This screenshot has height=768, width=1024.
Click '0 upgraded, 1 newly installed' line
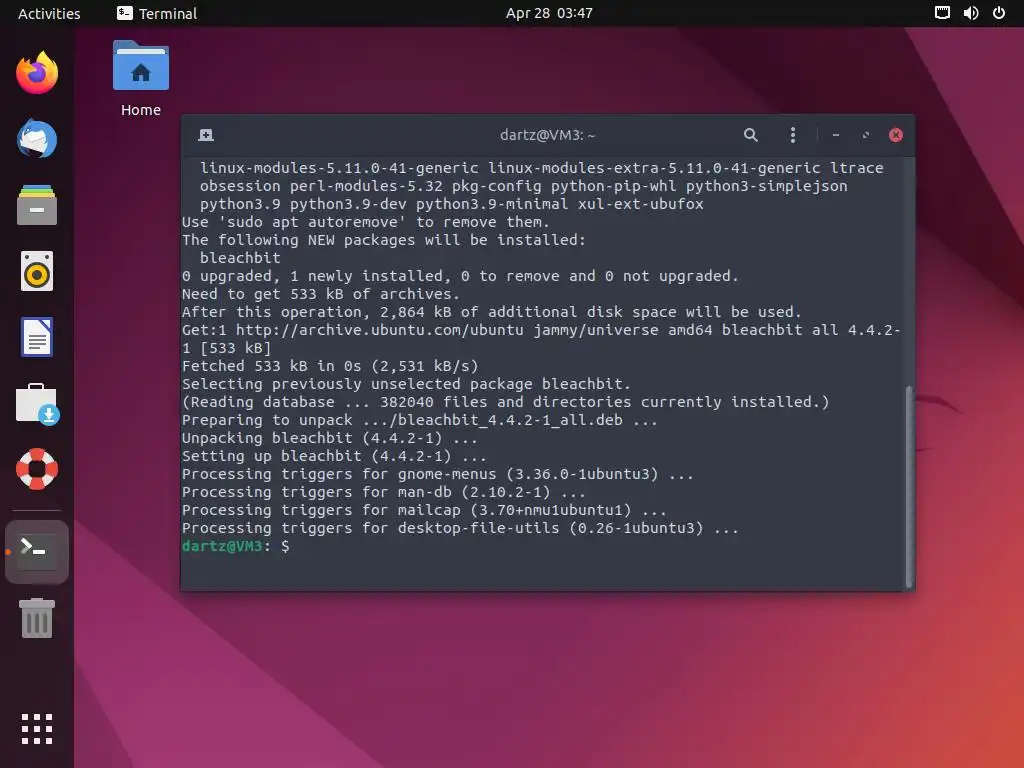(x=460, y=276)
